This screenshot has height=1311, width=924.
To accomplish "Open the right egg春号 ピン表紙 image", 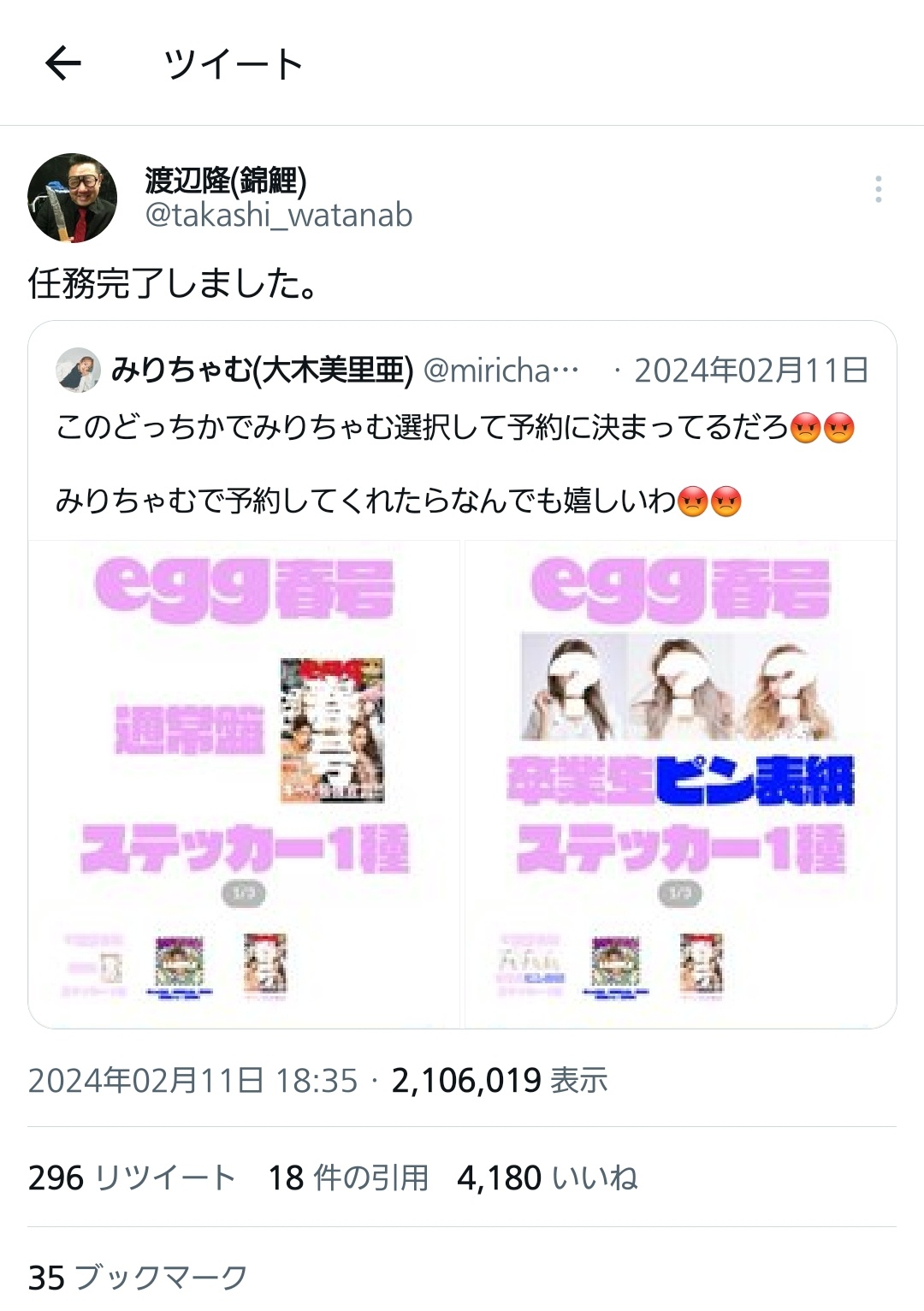I will [680, 783].
